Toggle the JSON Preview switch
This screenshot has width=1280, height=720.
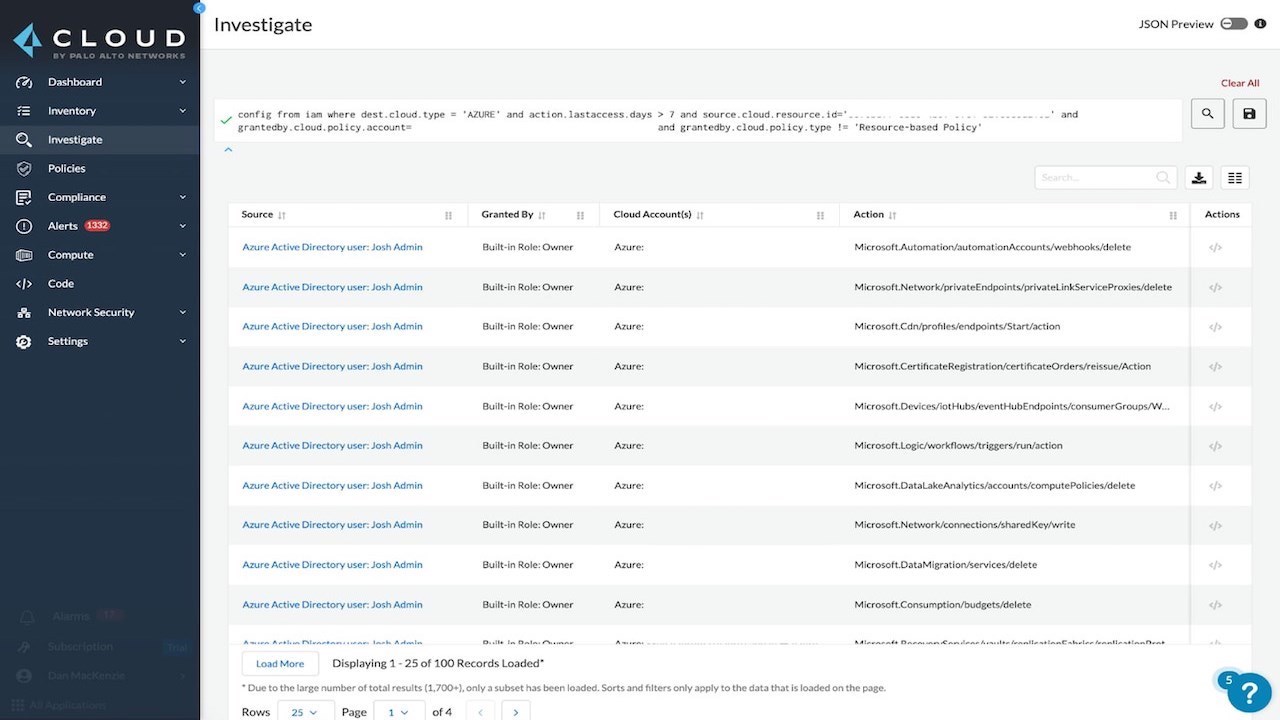pos(1233,24)
